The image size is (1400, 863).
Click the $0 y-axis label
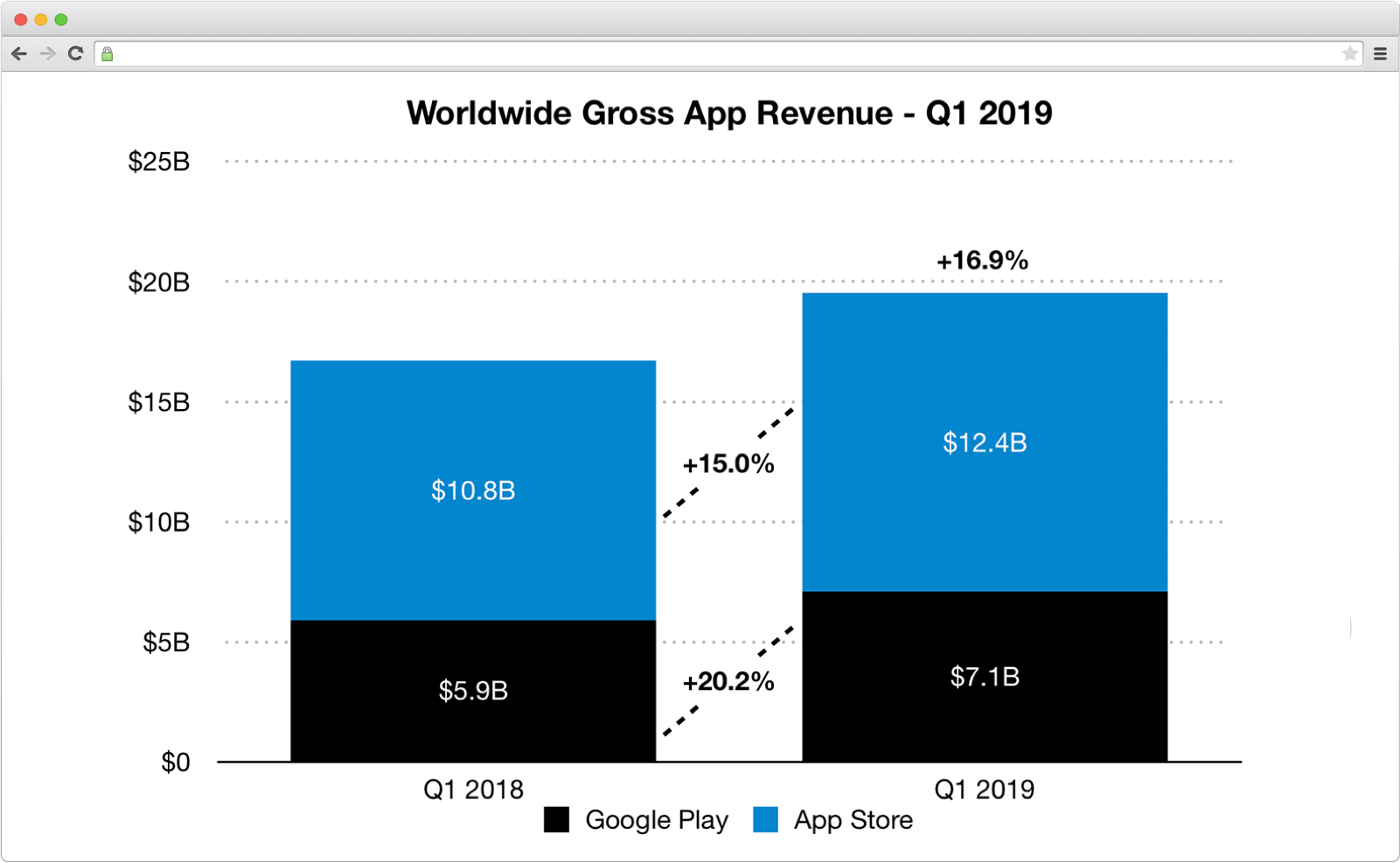point(176,762)
